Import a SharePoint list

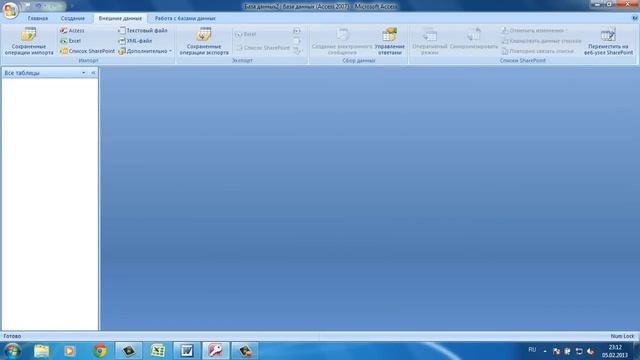(x=87, y=51)
